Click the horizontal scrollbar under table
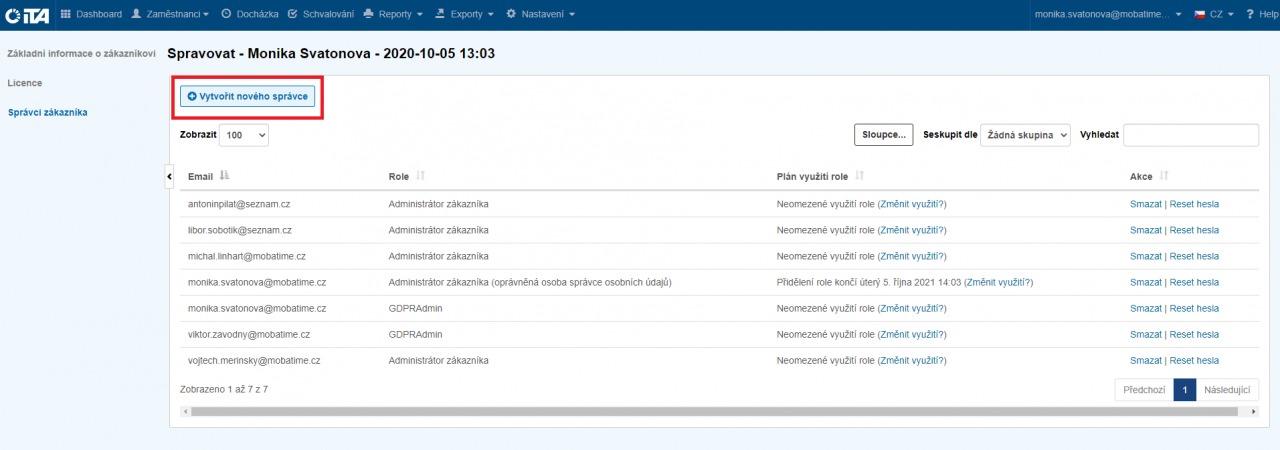Viewport: 1280px width, 450px height. pyautogui.click(x=700, y=411)
